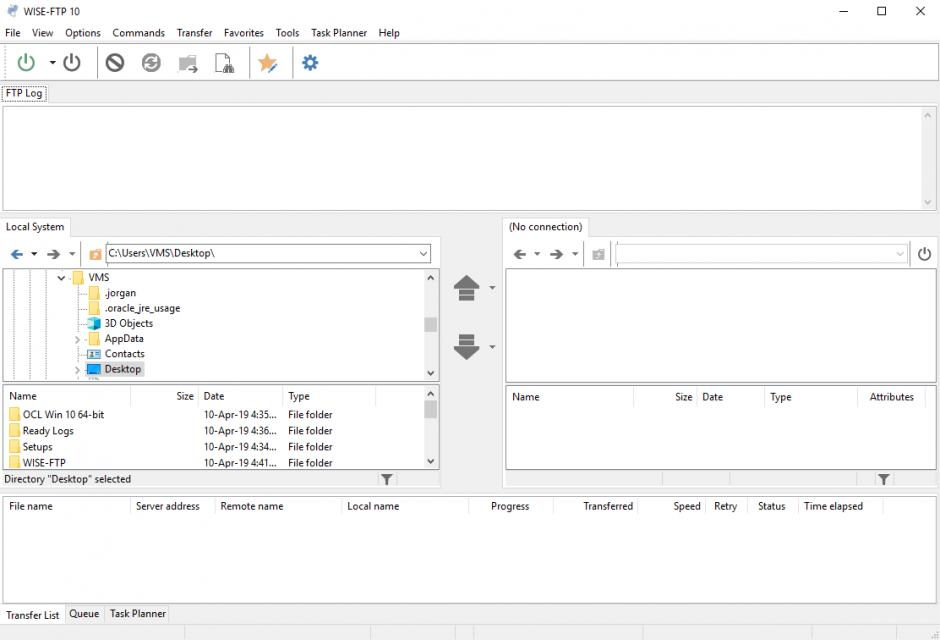
Task: Click the local parent folder icon
Action: (95, 255)
